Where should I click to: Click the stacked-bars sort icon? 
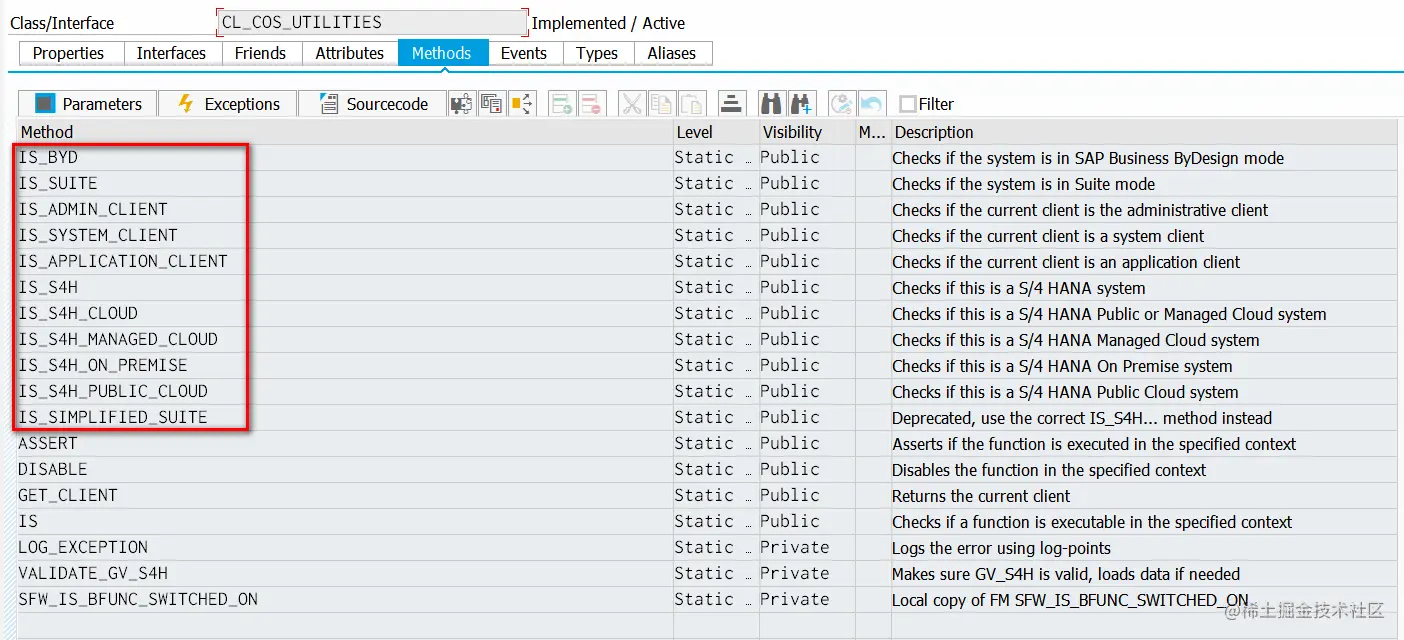click(x=732, y=103)
